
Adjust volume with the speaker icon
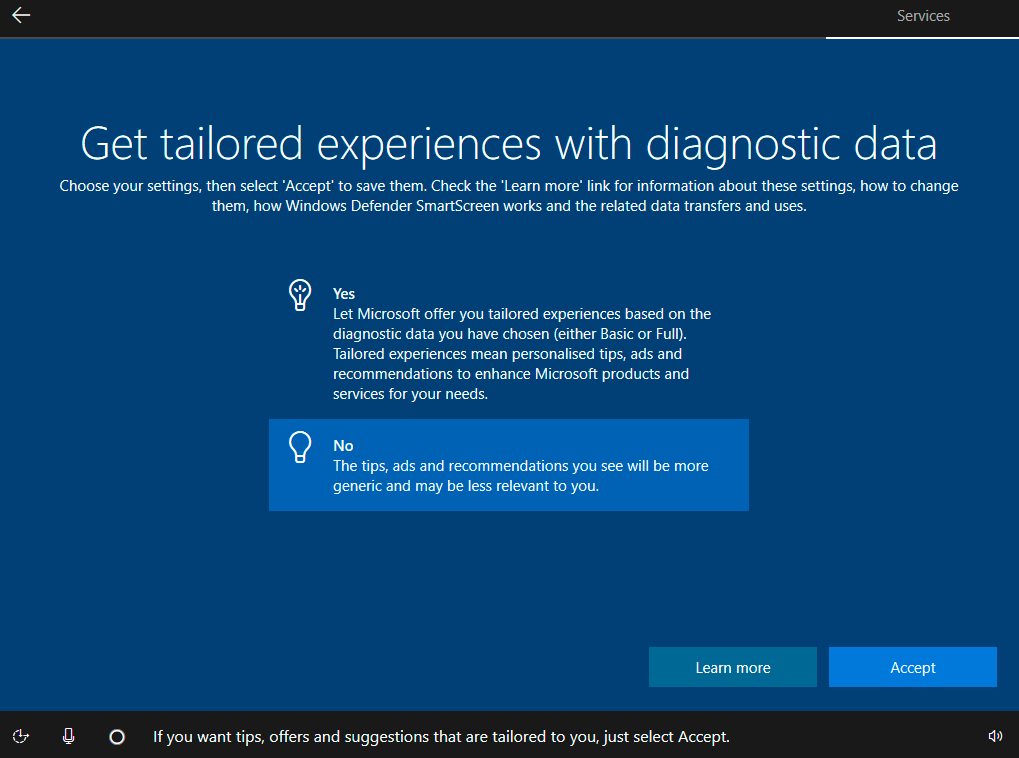[995, 736]
